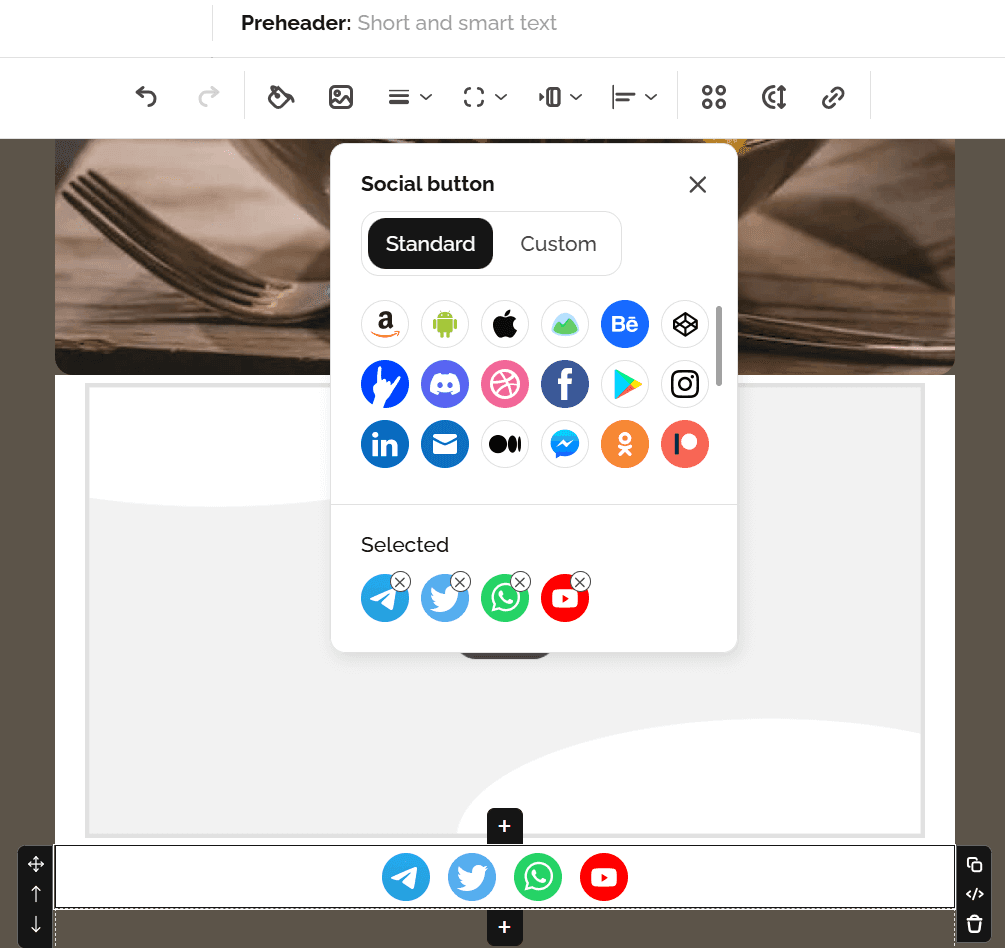This screenshot has height=948, width=1005.
Task: Undo the last action
Action: pyautogui.click(x=146, y=97)
